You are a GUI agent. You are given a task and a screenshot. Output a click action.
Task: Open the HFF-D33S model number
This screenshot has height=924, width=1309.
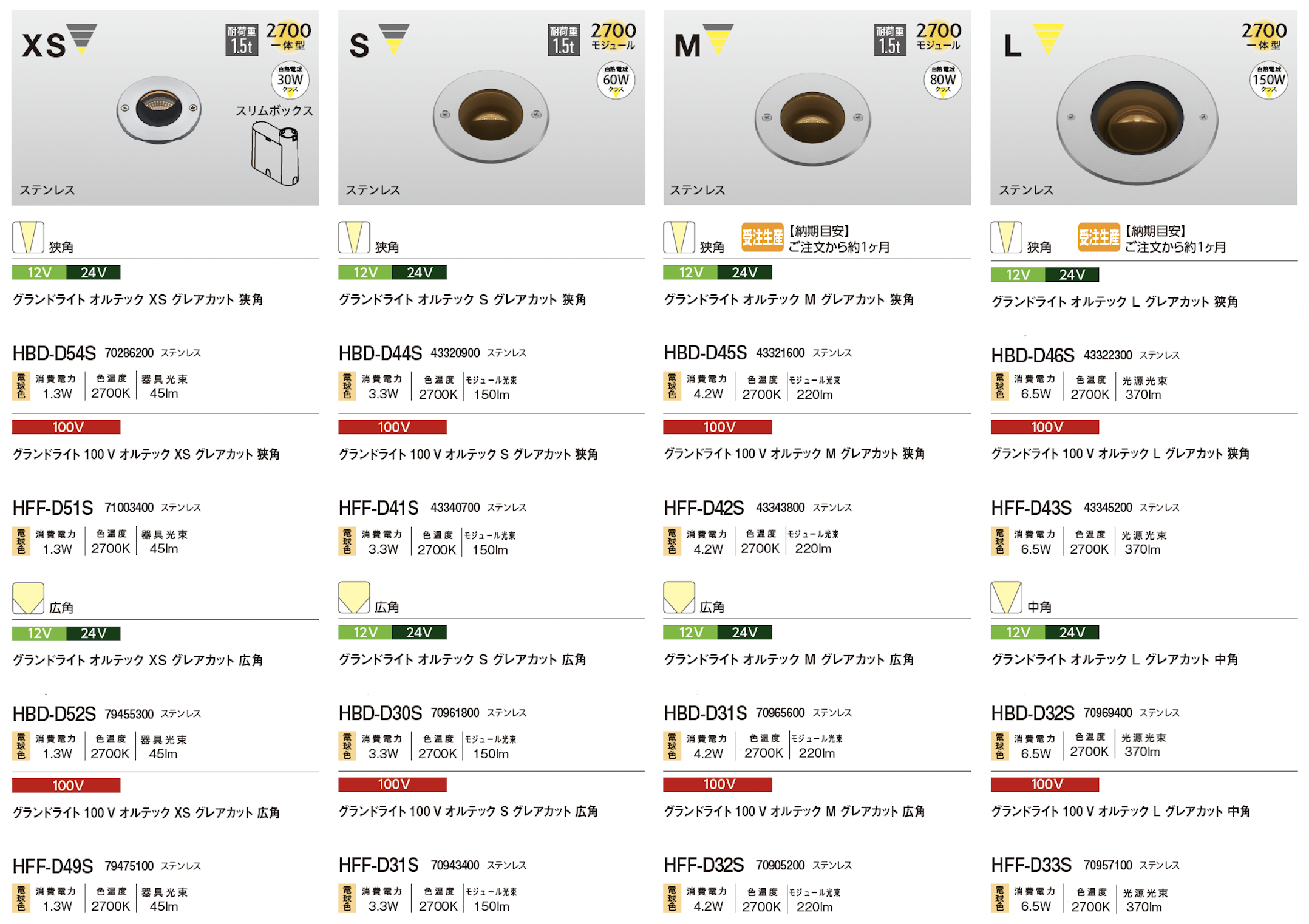(1031, 865)
